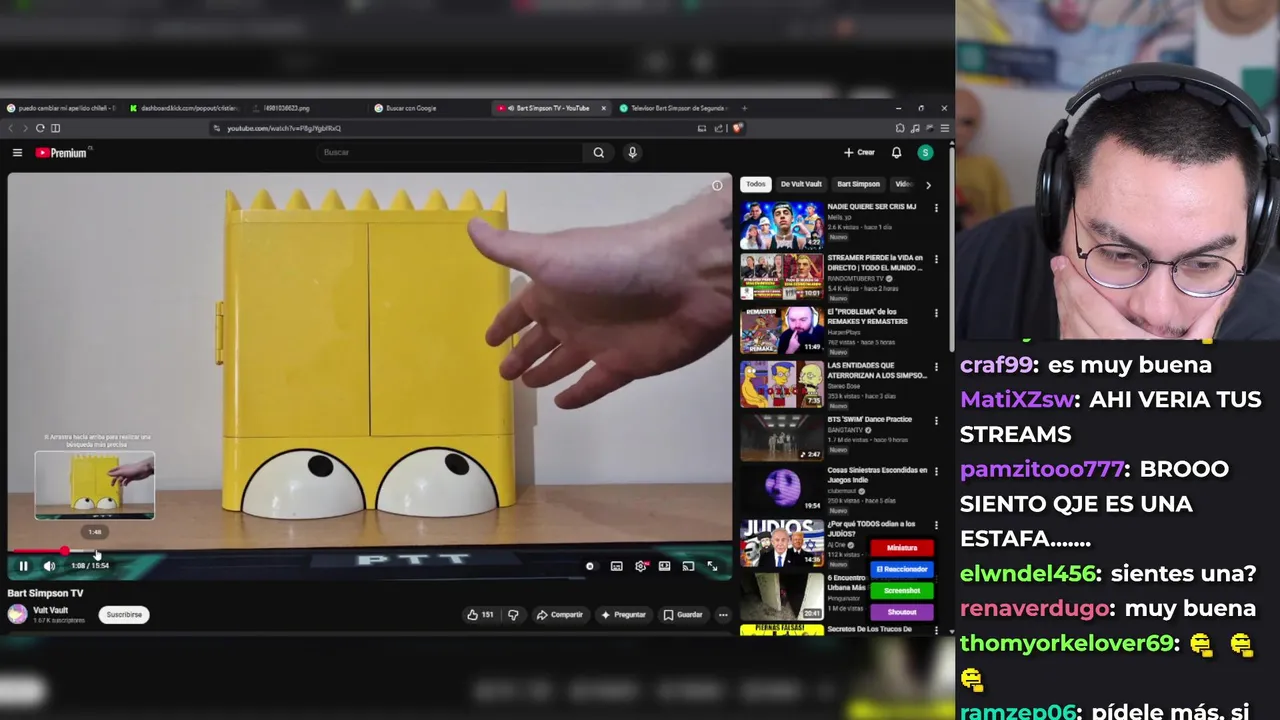Go to the YouTube Premium home logo

(x=62, y=153)
